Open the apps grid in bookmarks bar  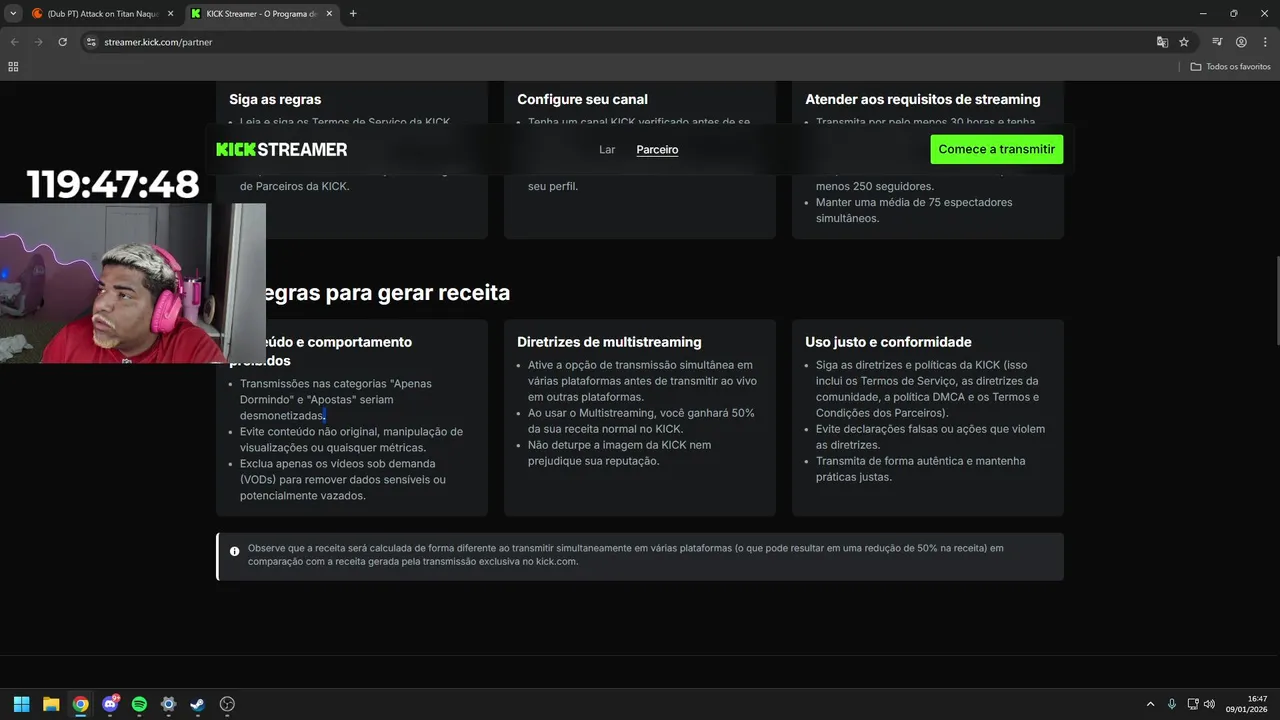pos(13,67)
